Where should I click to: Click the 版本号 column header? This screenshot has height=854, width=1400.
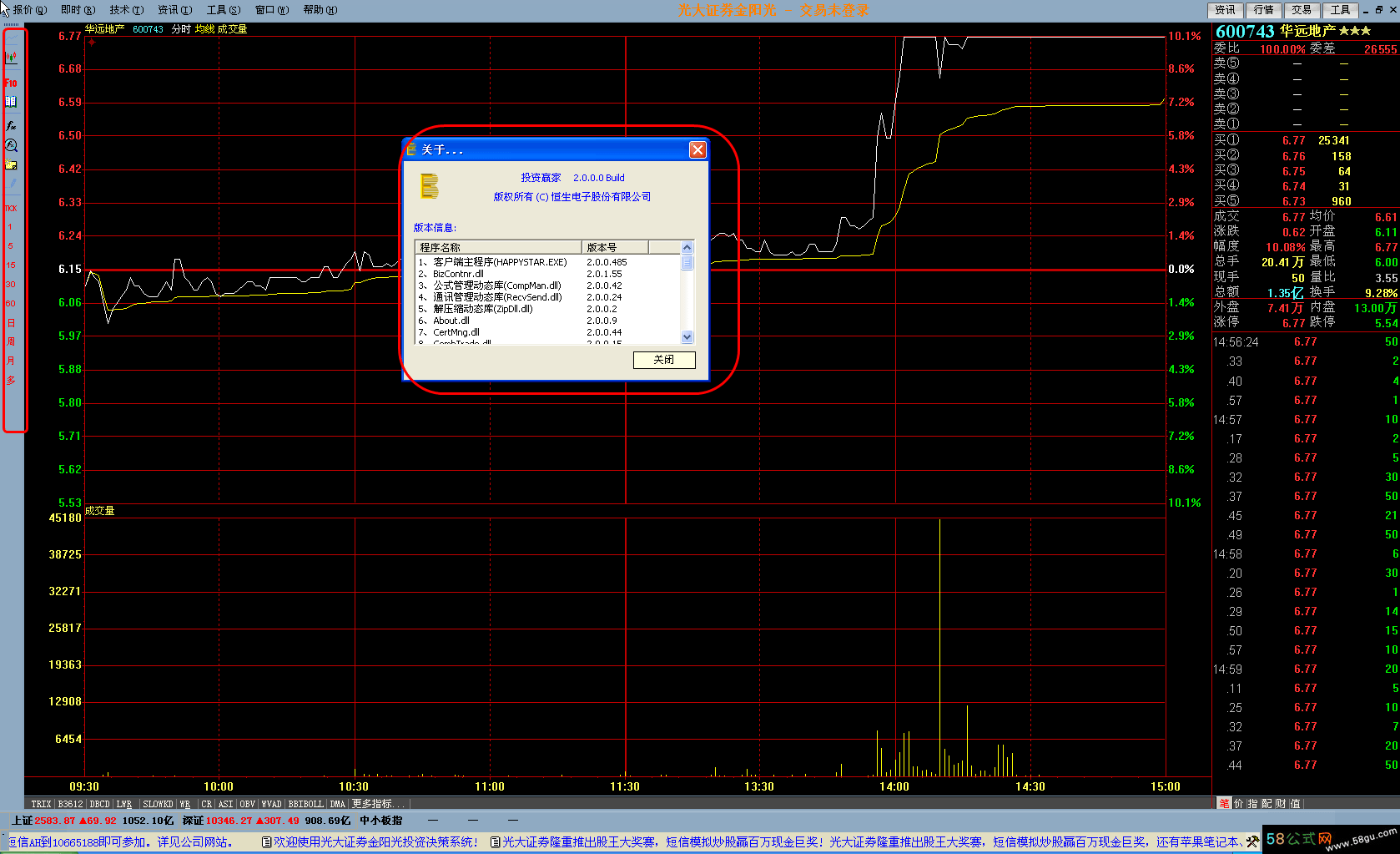tap(615, 247)
